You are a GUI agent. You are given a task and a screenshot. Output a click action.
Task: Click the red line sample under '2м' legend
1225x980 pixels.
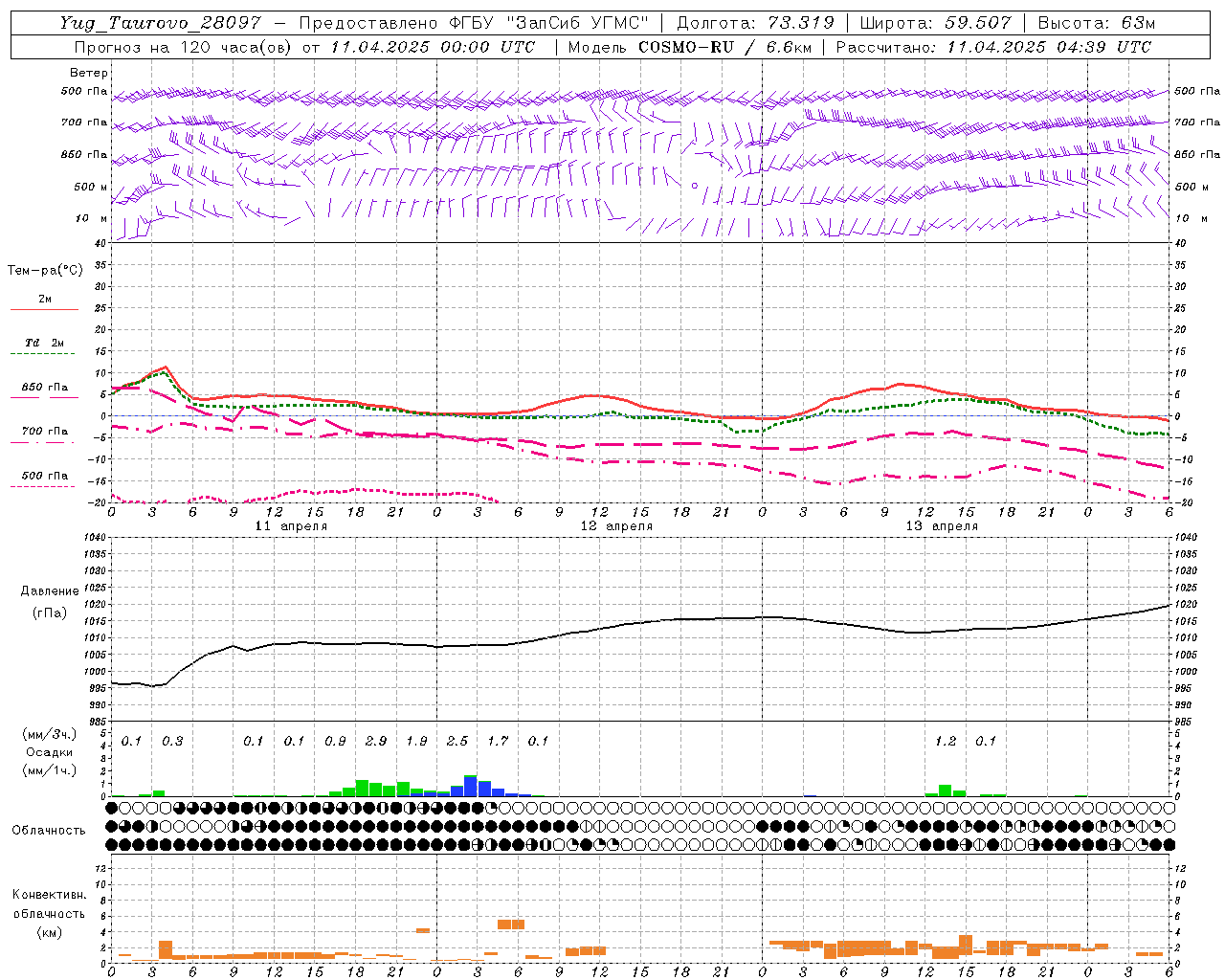44,309
